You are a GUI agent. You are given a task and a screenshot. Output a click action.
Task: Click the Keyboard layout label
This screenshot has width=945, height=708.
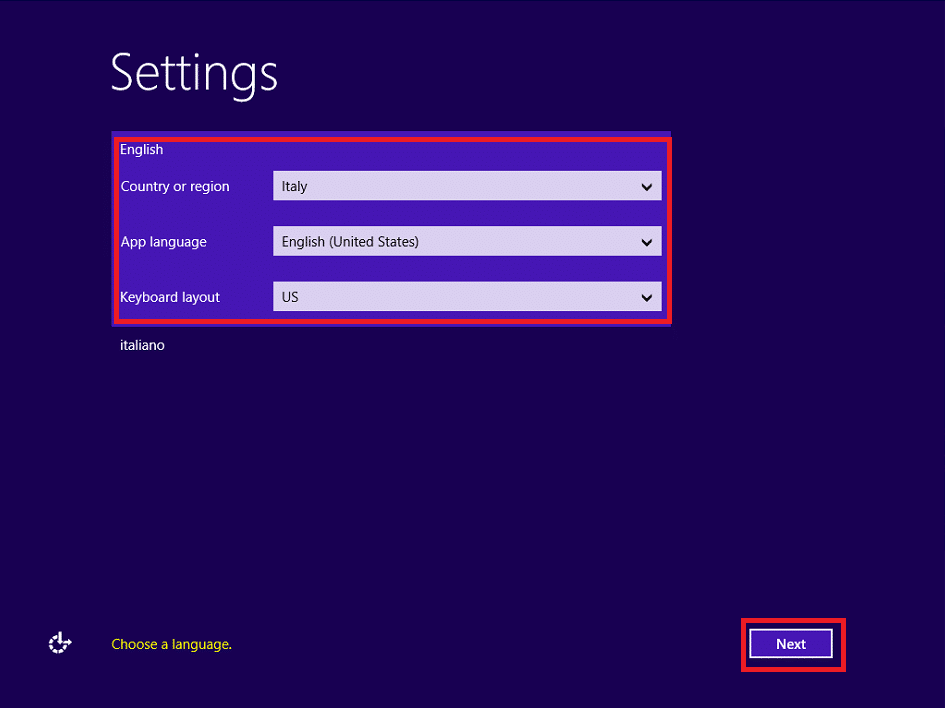tap(170, 297)
